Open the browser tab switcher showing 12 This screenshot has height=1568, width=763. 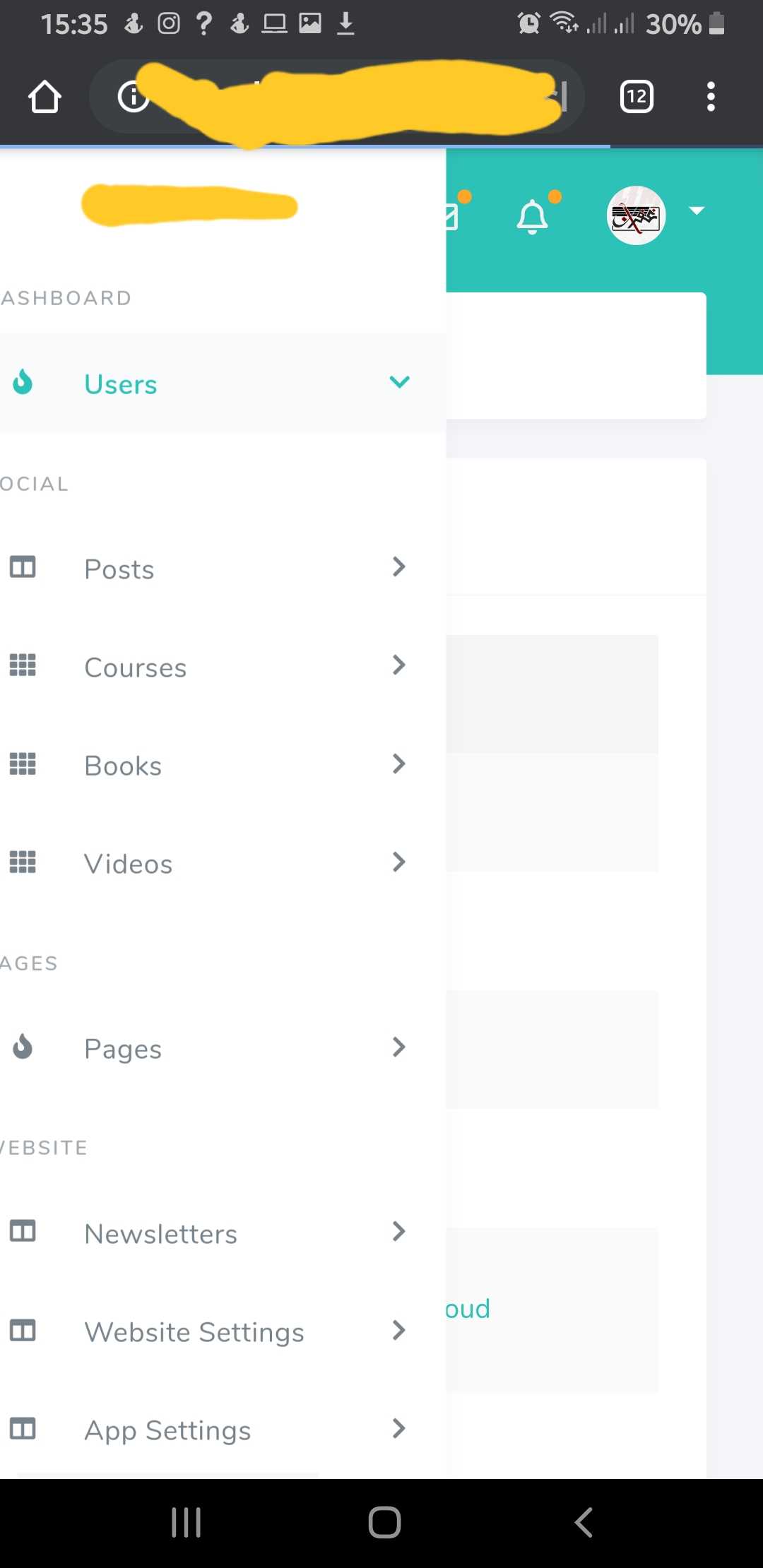coord(635,97)
